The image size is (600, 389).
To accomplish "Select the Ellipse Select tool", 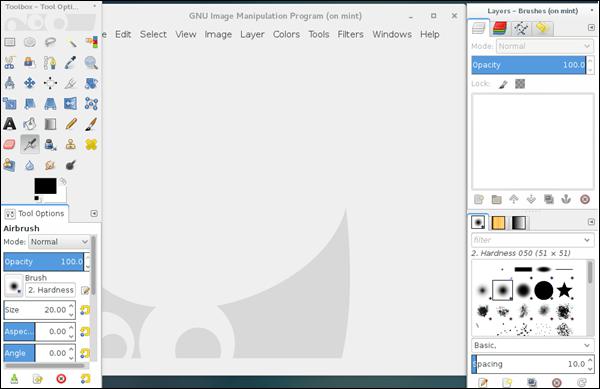I will (x=30, y=42).
